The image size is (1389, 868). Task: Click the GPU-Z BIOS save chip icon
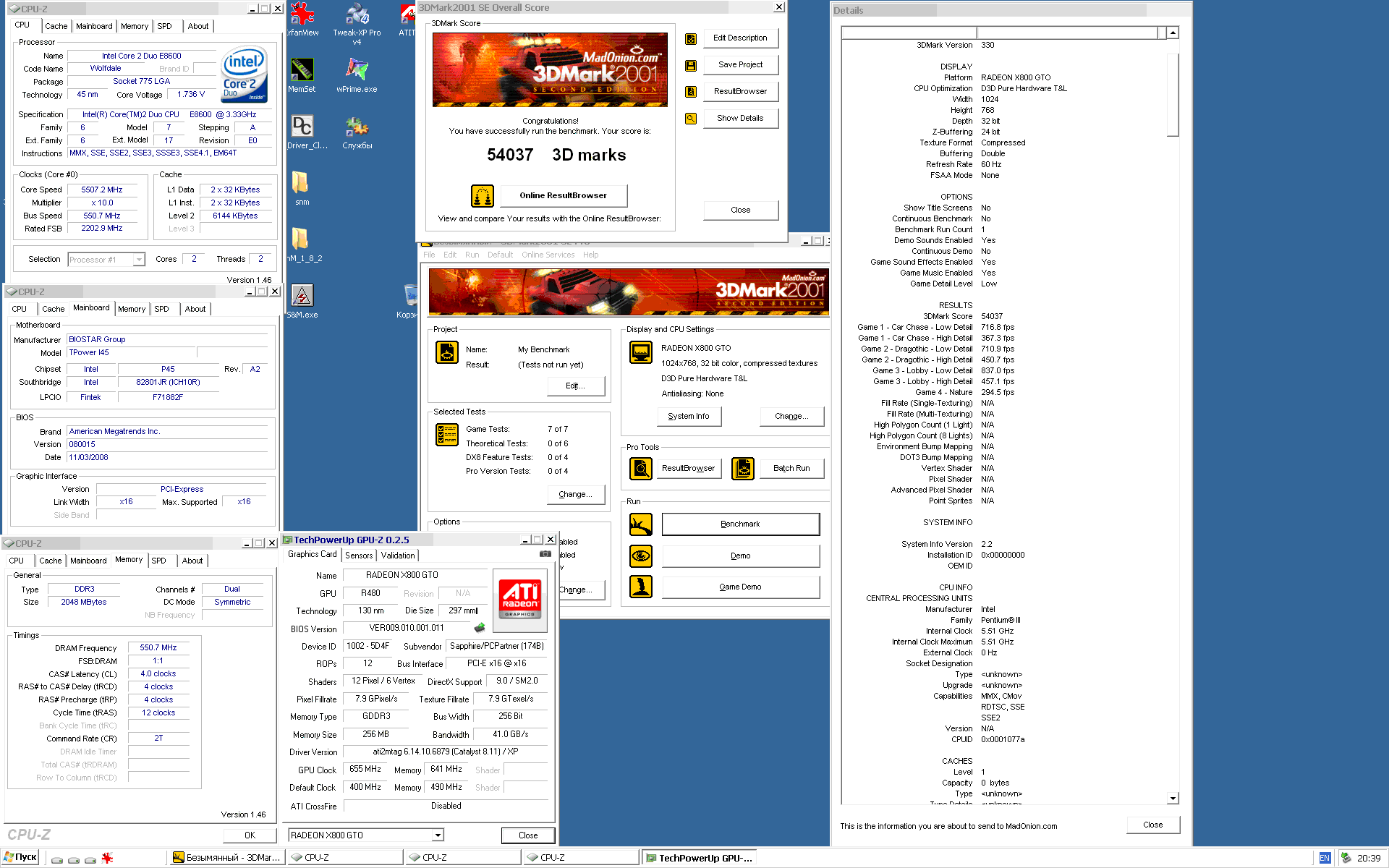(x=479, y=628)
